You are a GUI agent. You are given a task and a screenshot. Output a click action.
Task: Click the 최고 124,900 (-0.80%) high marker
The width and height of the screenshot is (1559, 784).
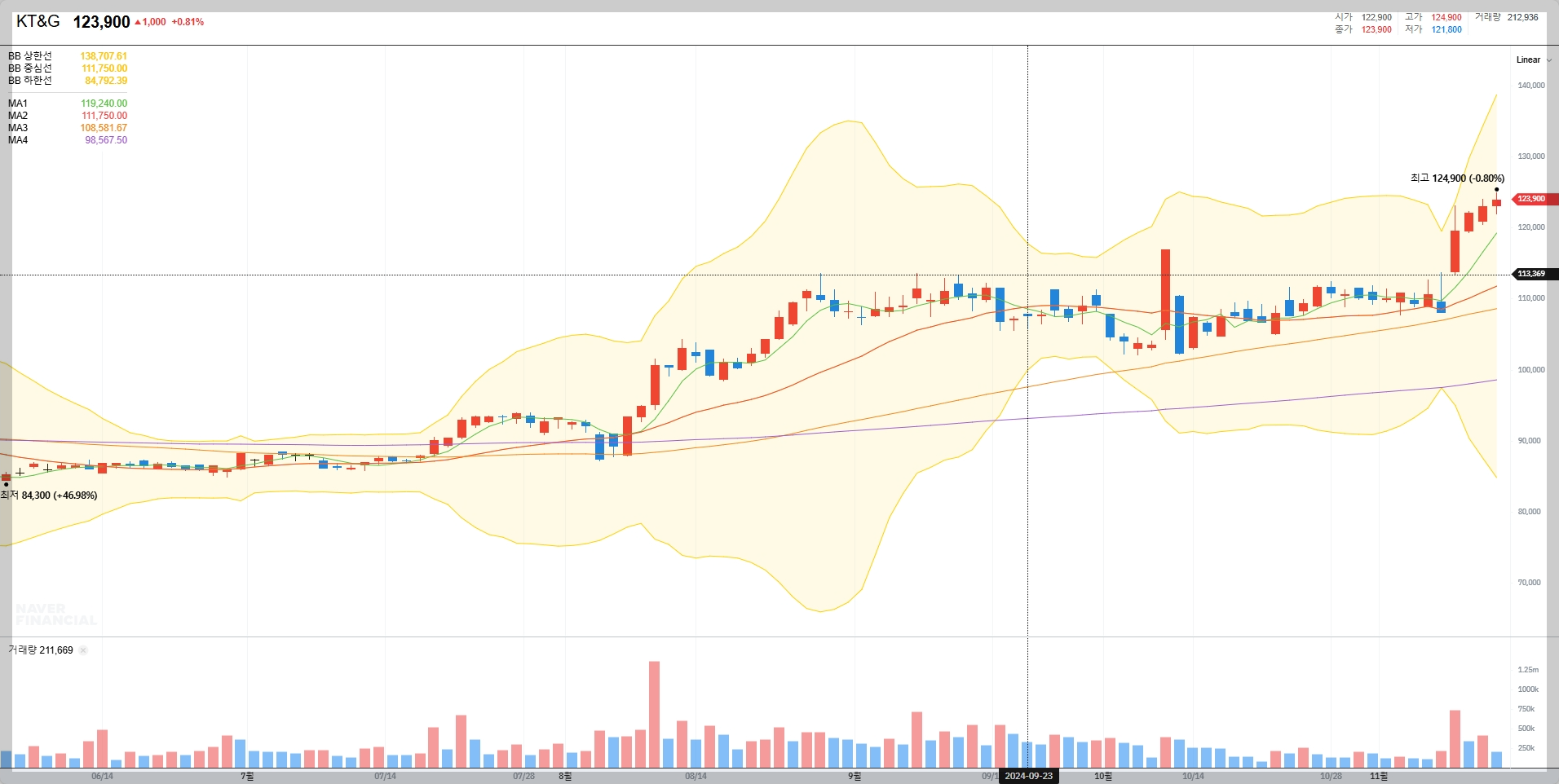point(1458,178)
